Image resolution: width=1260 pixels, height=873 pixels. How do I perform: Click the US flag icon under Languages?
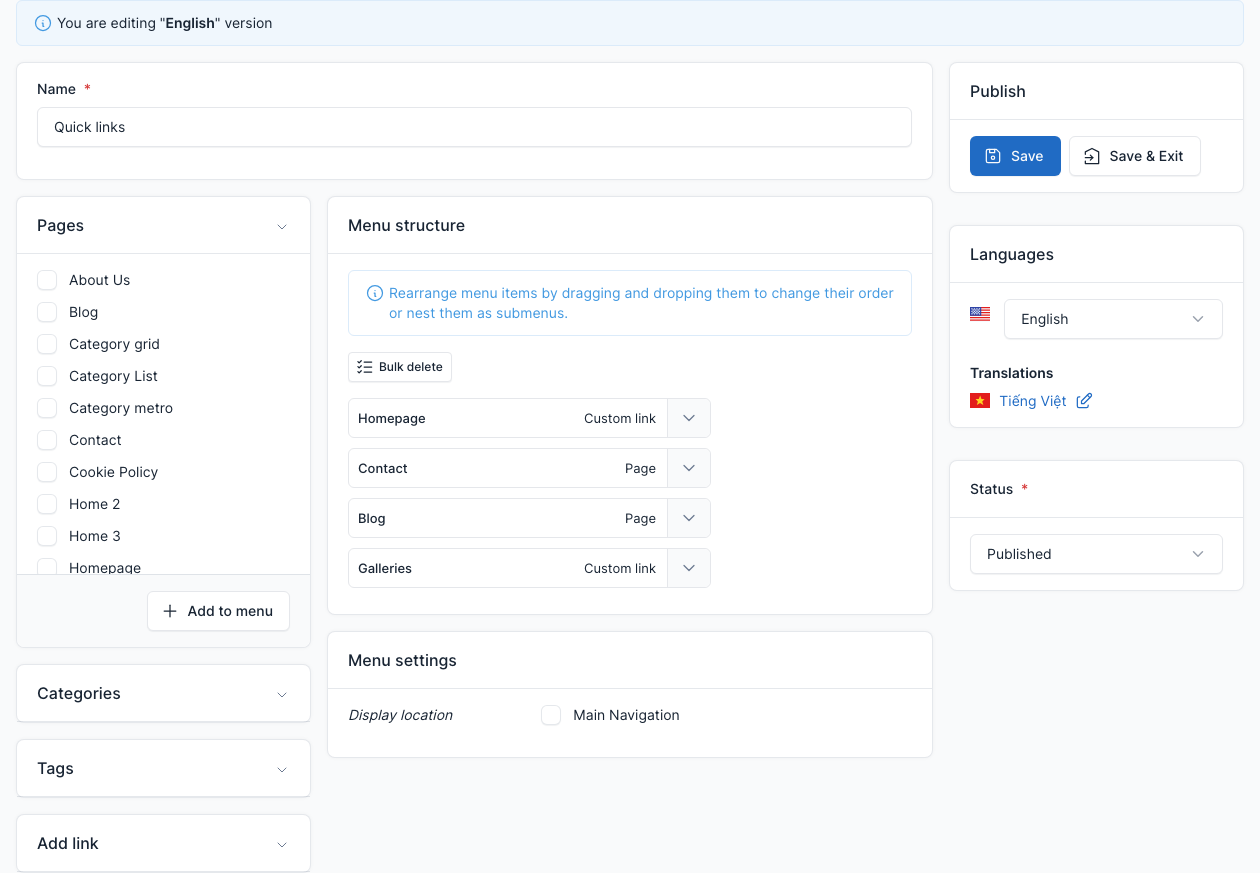980,314
